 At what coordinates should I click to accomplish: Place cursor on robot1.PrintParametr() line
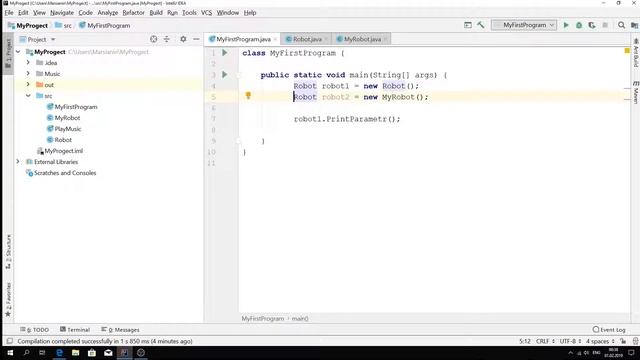pyautogui.click(x=347, y=119)
